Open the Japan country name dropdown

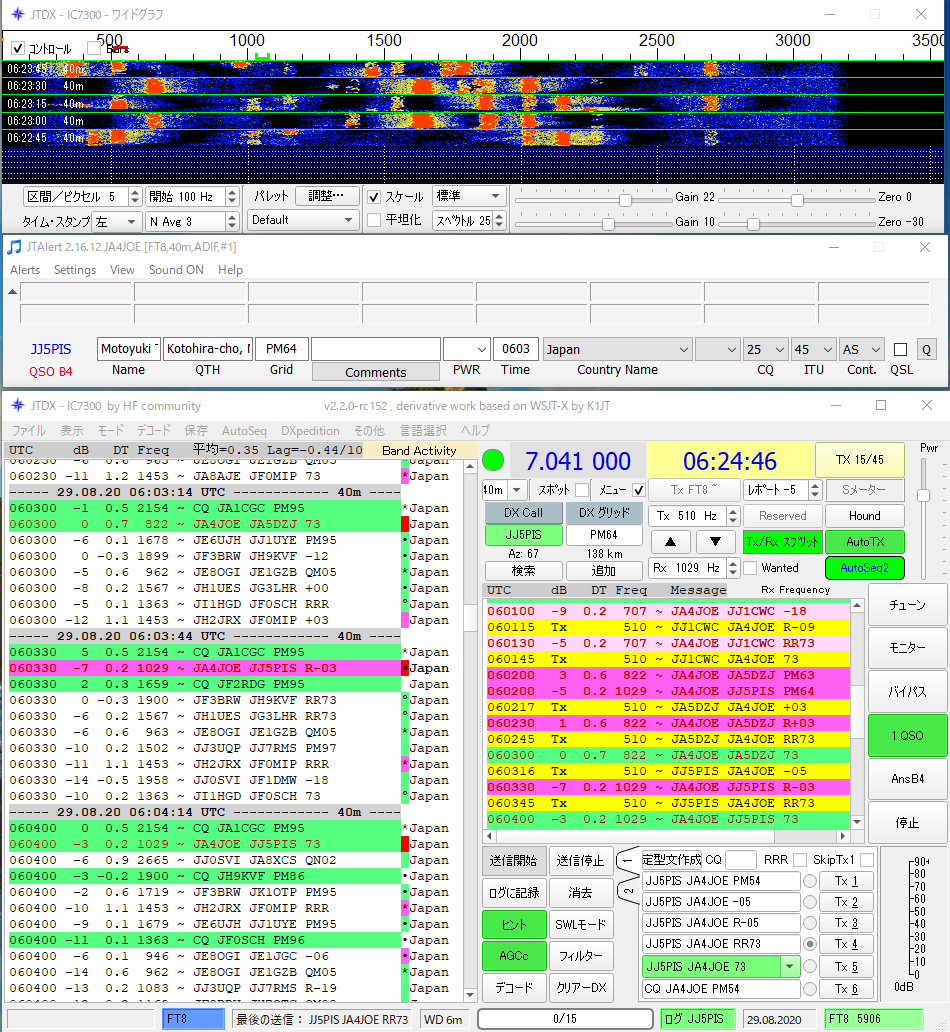[x=618, y=349]
